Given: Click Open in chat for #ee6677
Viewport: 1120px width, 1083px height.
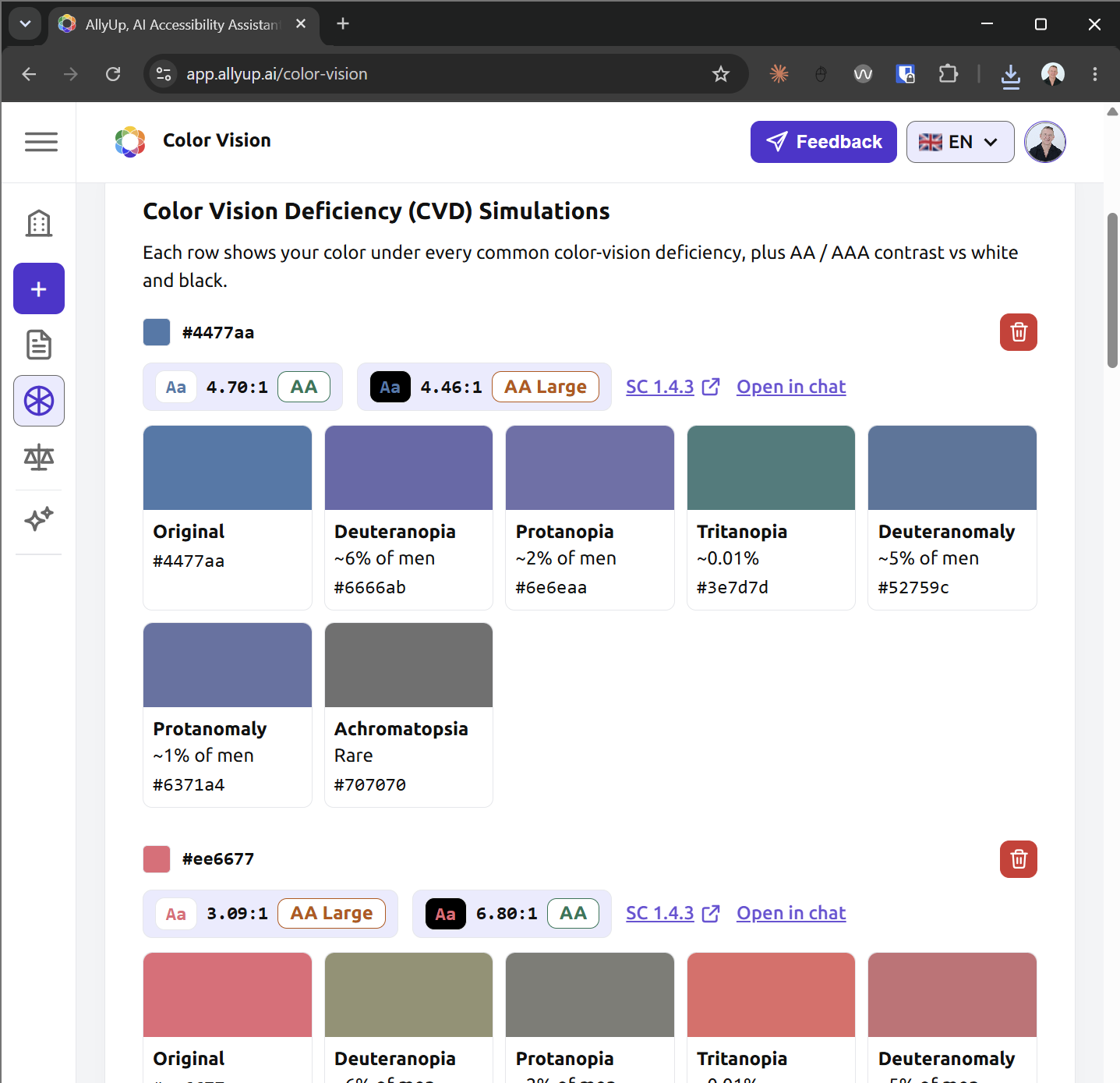Looking at the screenshot, I should (x=791, y=913).
